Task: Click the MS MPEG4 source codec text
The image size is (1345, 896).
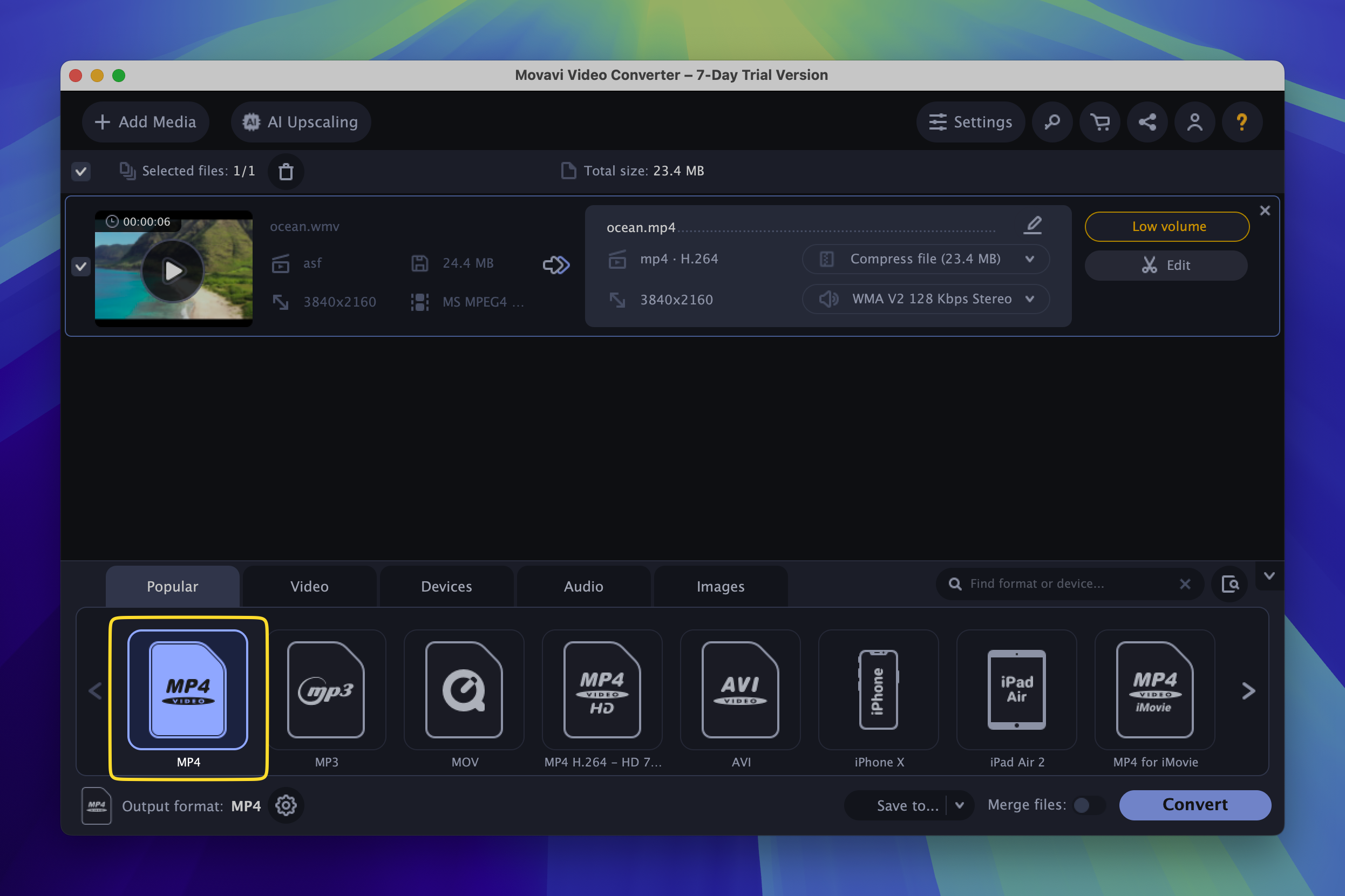Action: pyautogui.click(x=484, y=302)
